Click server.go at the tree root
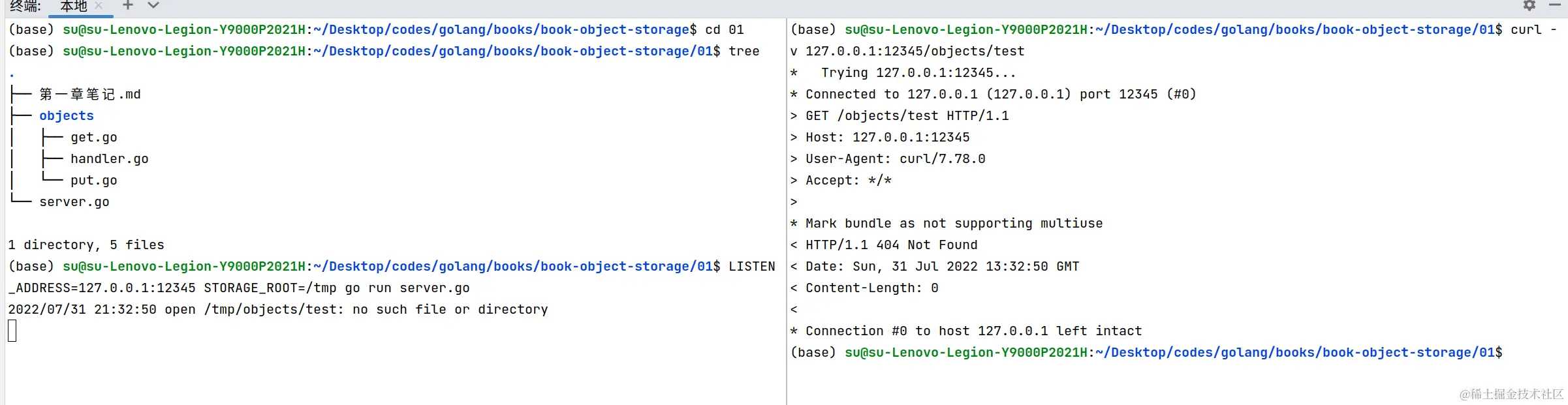 tap(74, 202)
